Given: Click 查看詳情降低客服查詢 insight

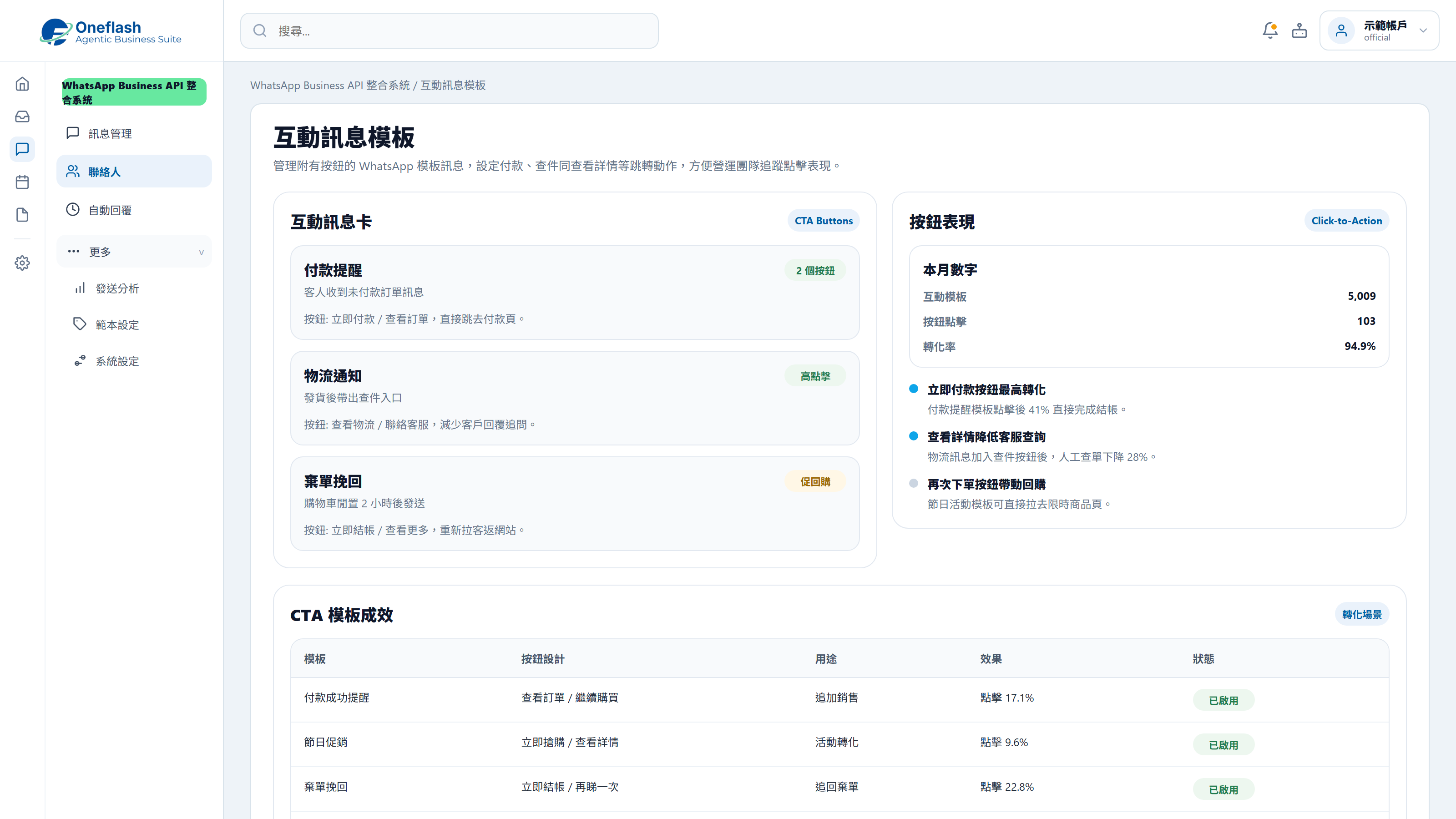Looking at the screenshot, I should pos(986,437).
